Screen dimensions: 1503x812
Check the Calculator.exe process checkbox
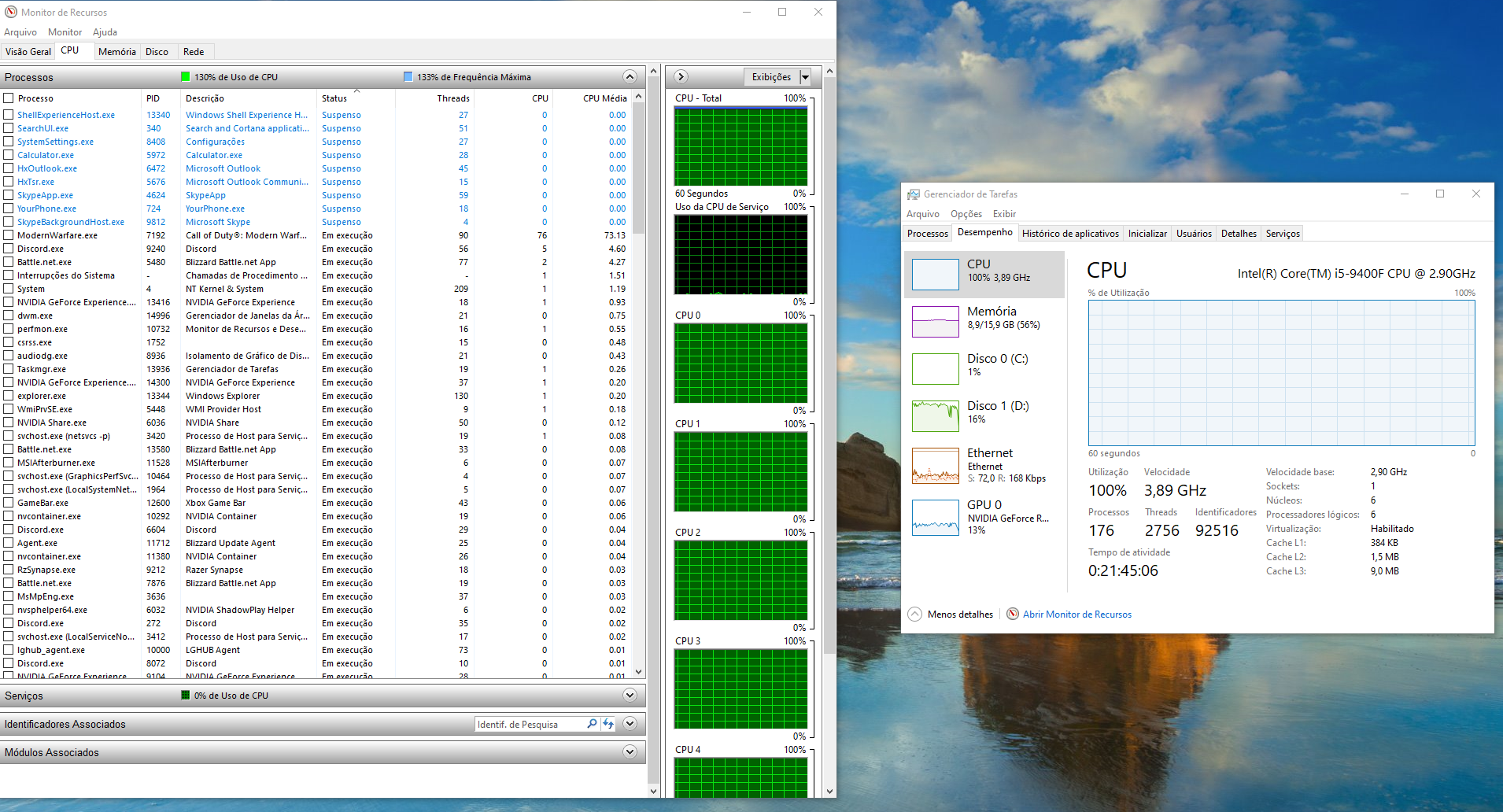9,155
